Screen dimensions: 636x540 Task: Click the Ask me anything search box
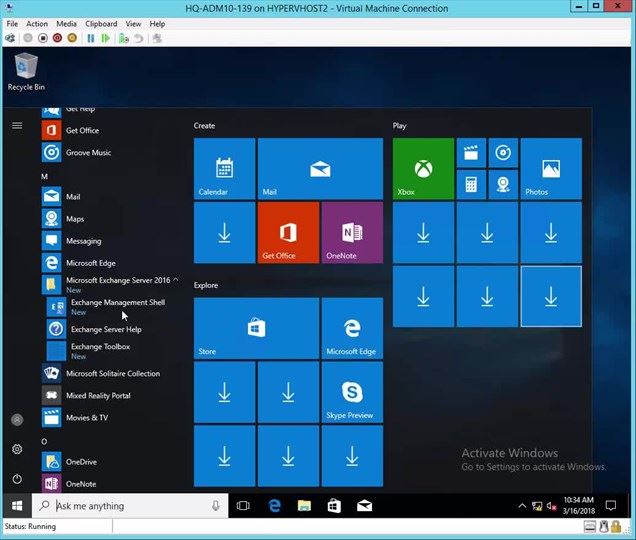130,506
